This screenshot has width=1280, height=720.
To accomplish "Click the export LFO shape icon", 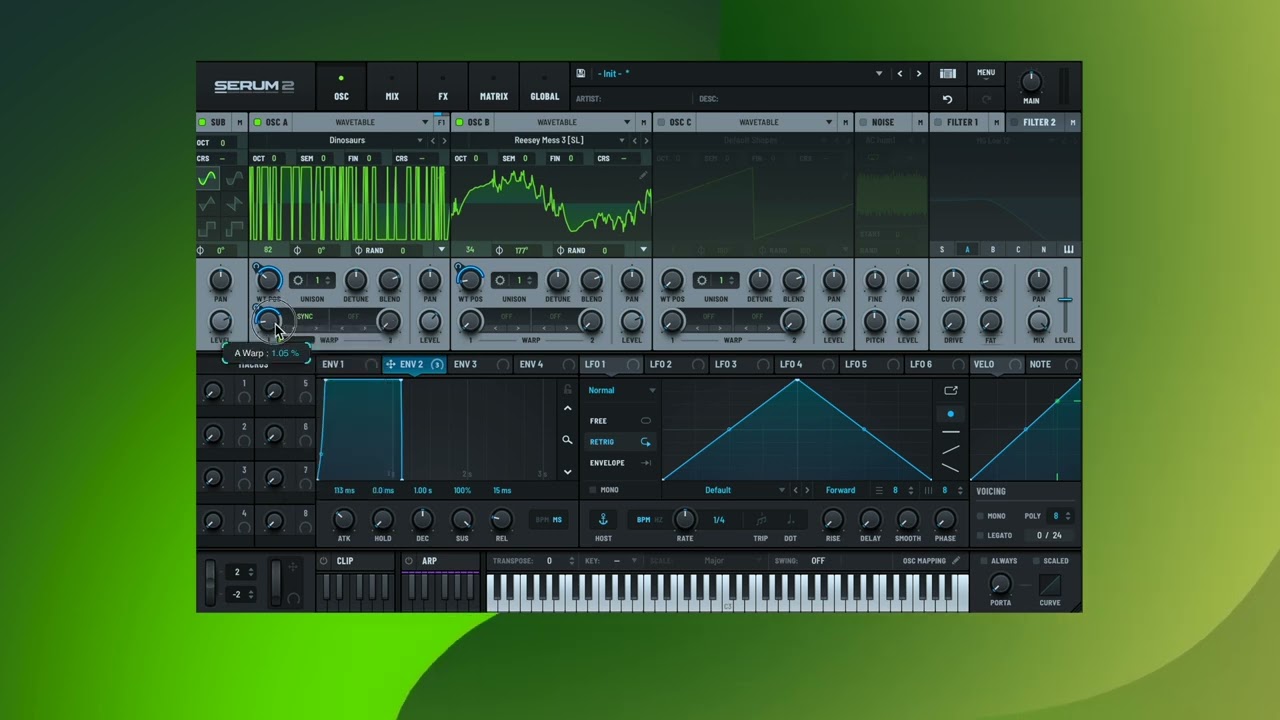I will point(950,390).
